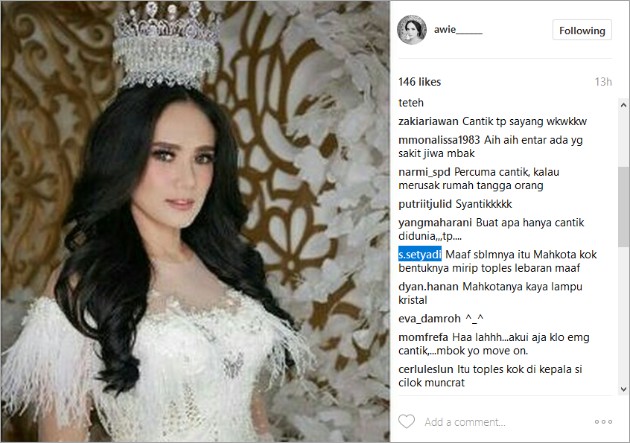Screen dimensions: 630x443
Task: Click eva_damroh commenter name
Action: [x=429, y=318]
